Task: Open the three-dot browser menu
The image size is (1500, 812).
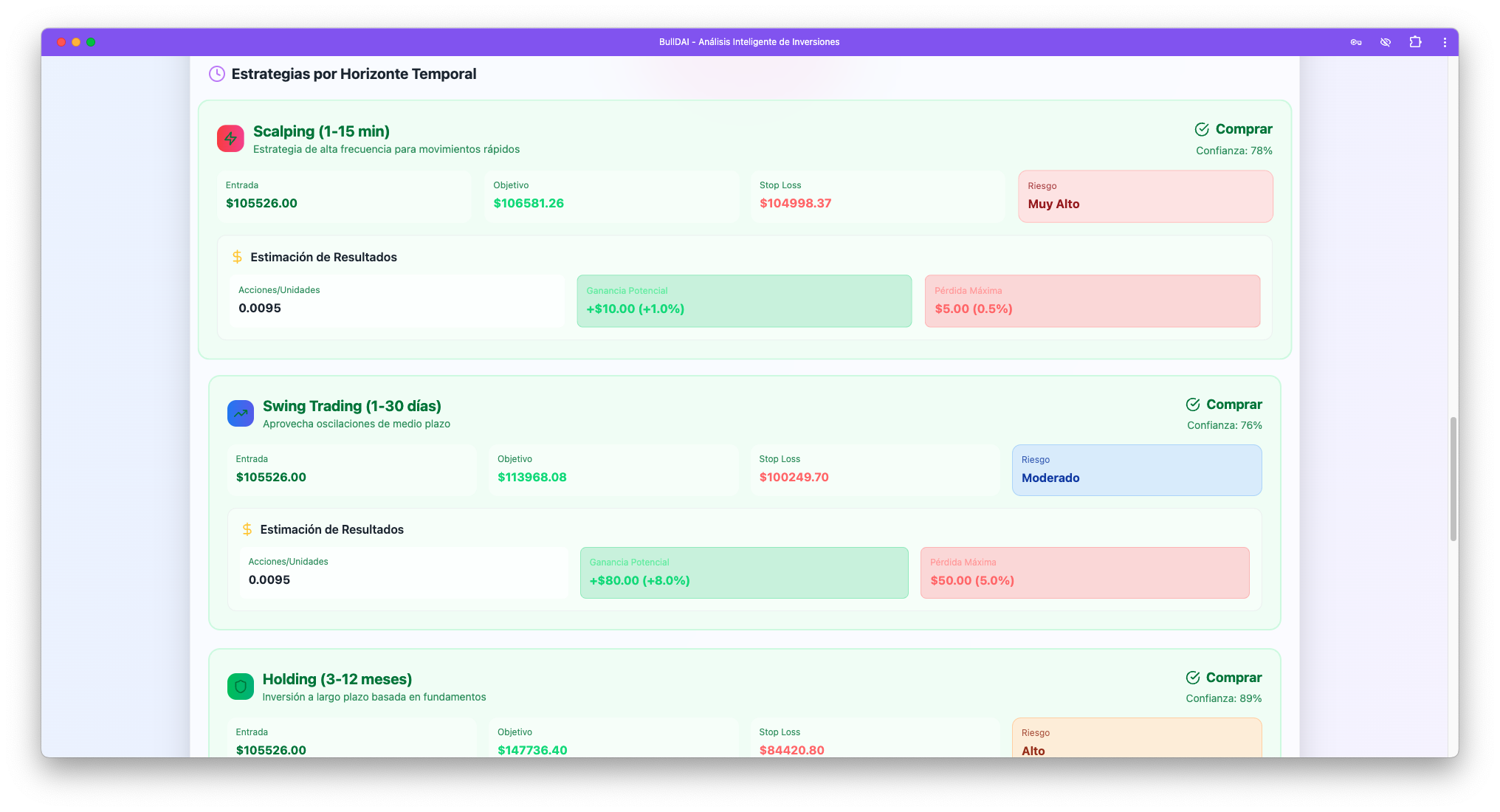Action: (x=1445, y=42)
